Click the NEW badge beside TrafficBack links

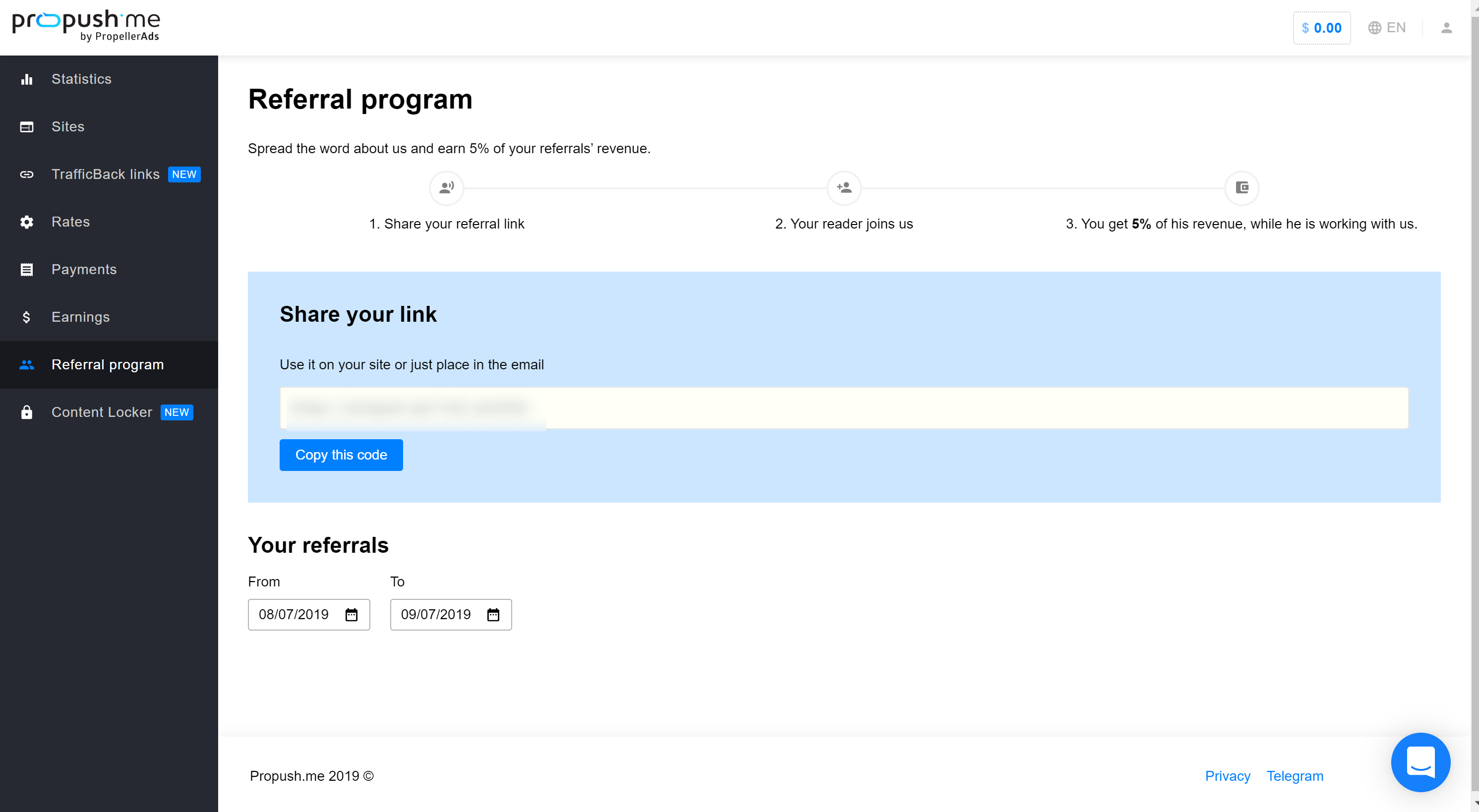click(184, 174)
